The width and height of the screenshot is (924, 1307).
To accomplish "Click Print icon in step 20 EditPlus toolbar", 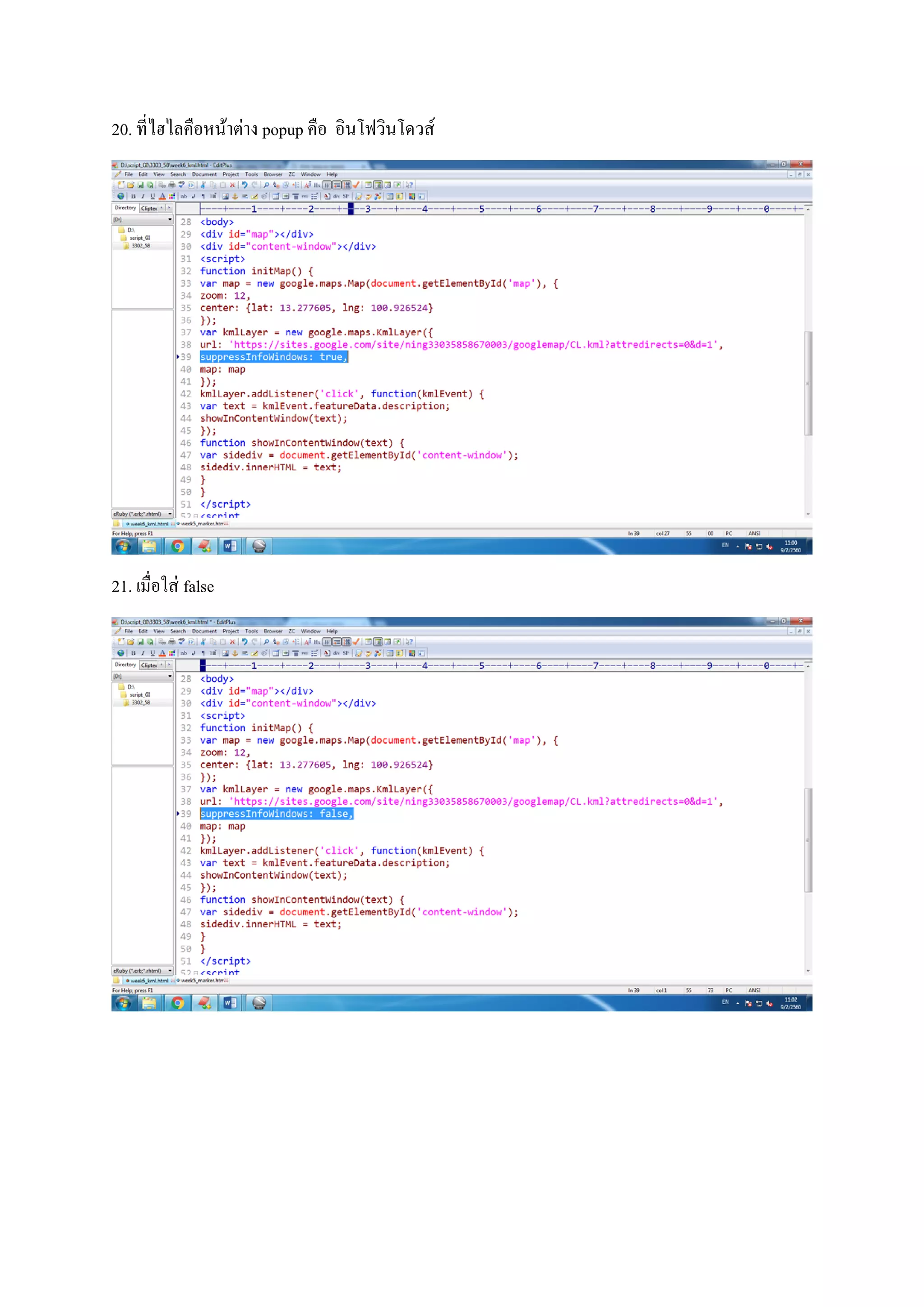I will coord(172,185).
